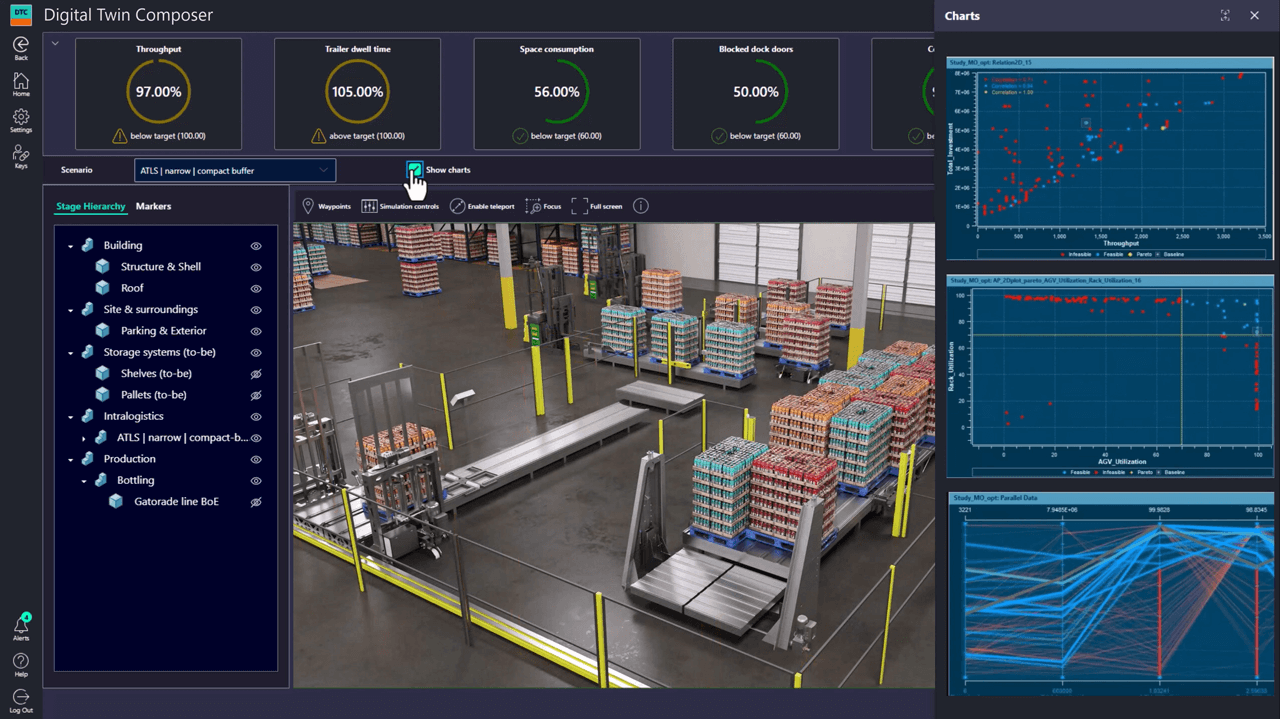Click Log Out at the bottom sidebar
The height and width of the screenshot is (719, 1280).
point(20,697)
